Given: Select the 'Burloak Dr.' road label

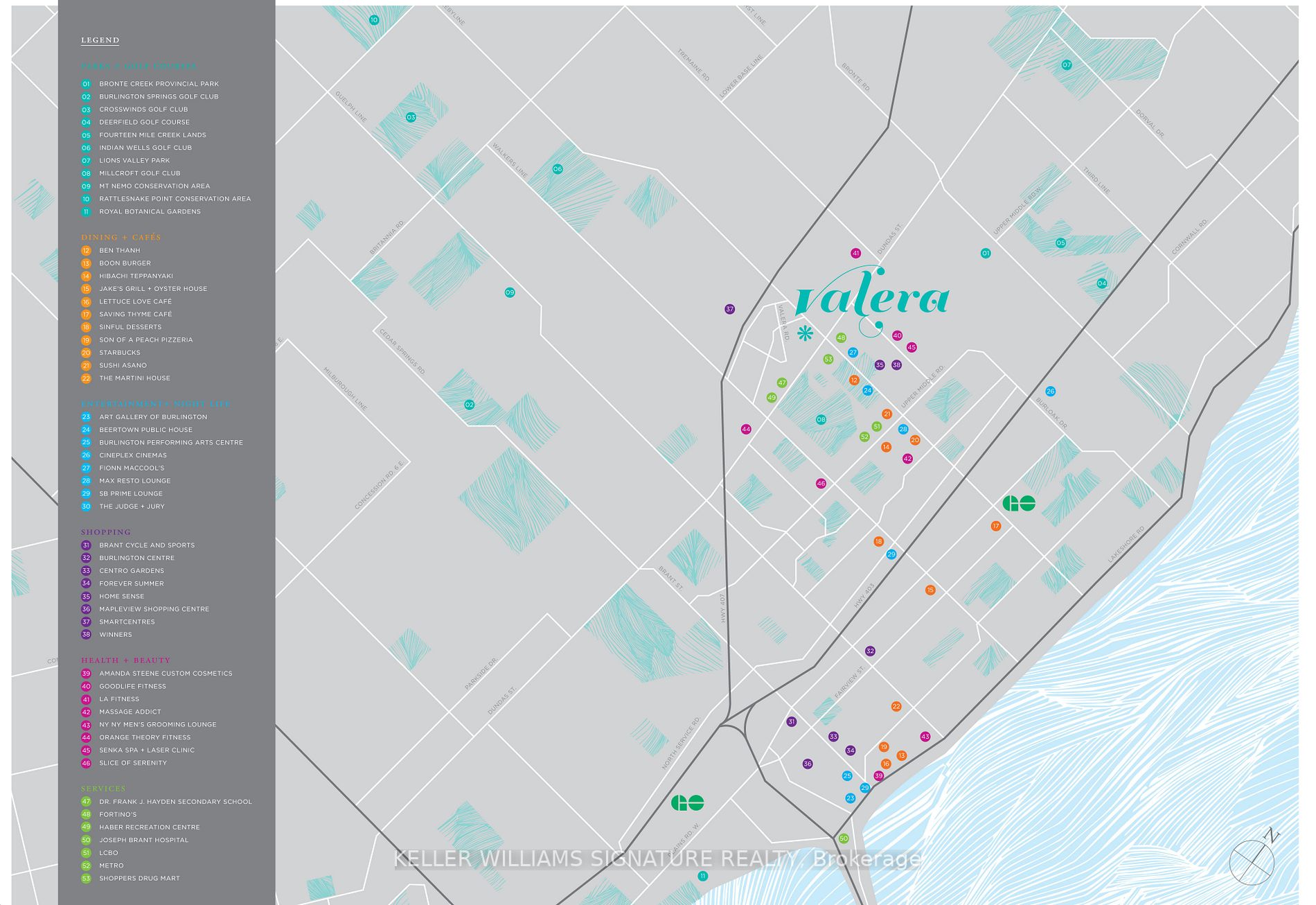Looking at the screenshot, I should click(x=1051, y=412).
